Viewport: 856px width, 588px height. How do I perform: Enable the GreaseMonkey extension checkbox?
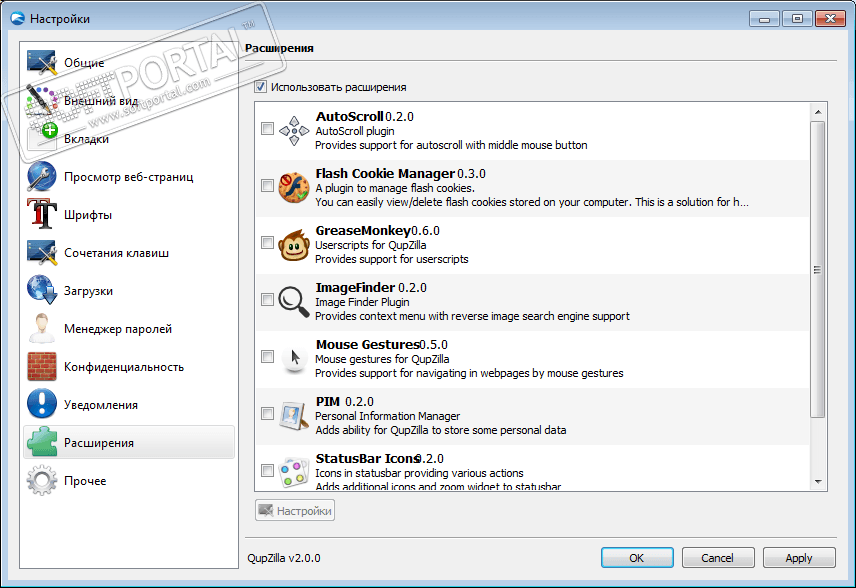click(267, 242)
